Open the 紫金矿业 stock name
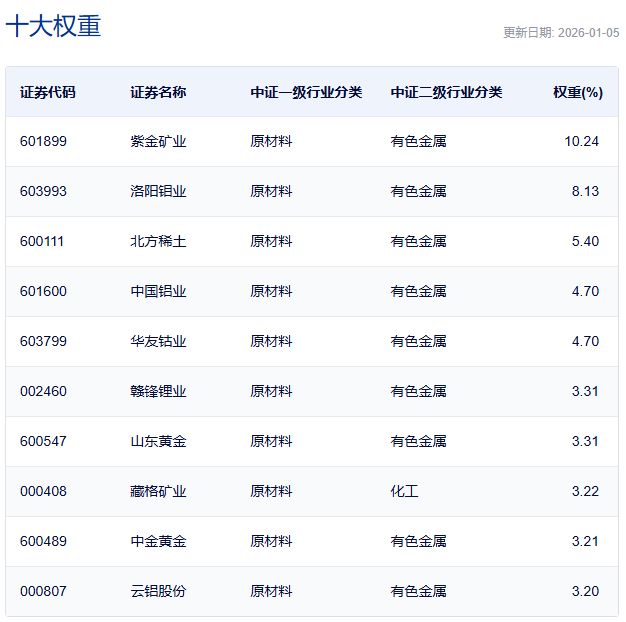The image size is (626, 622). click(x=158, y=141)
